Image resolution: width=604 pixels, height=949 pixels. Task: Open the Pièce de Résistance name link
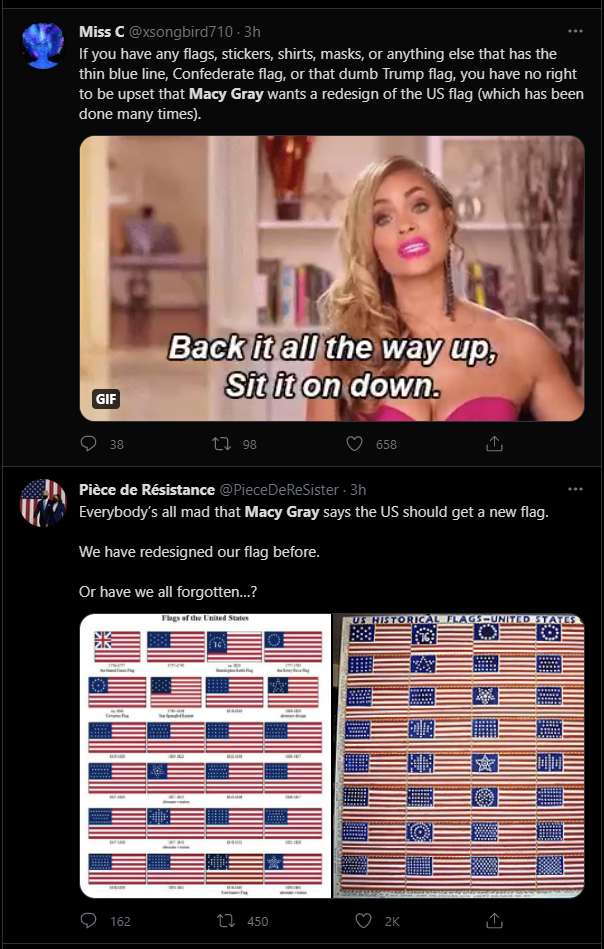point(147,489)
